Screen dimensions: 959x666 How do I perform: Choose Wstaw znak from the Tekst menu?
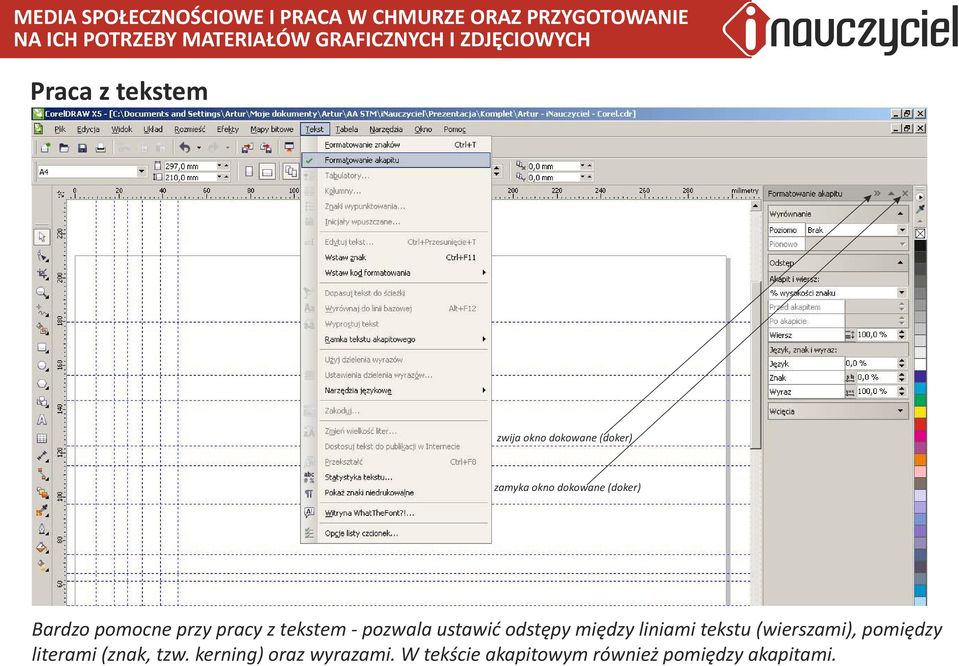396,257
